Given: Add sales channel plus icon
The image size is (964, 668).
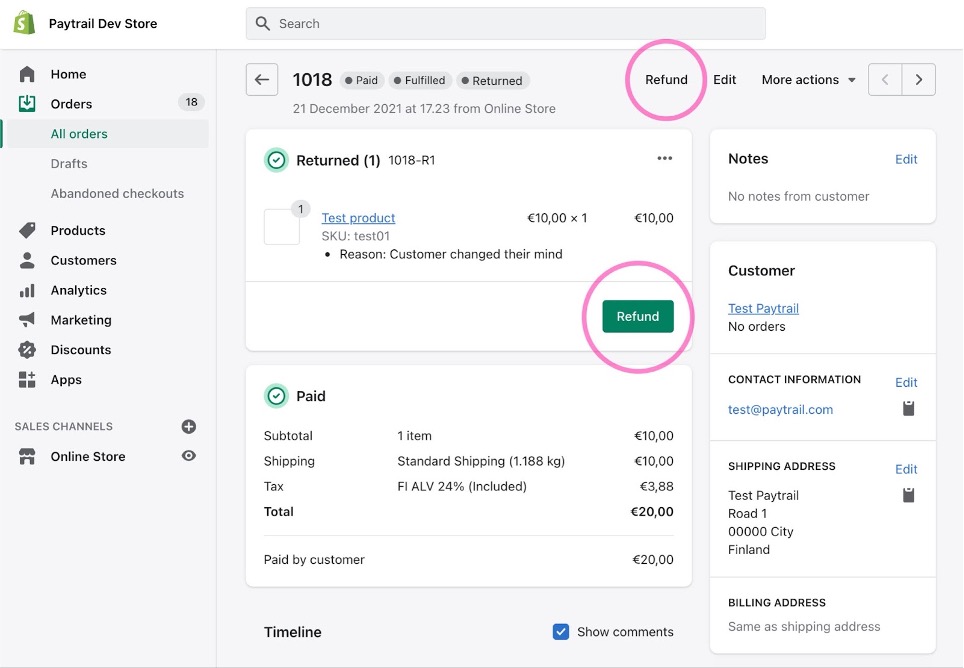Looking at the screenshot, I should tap(189, 426).
